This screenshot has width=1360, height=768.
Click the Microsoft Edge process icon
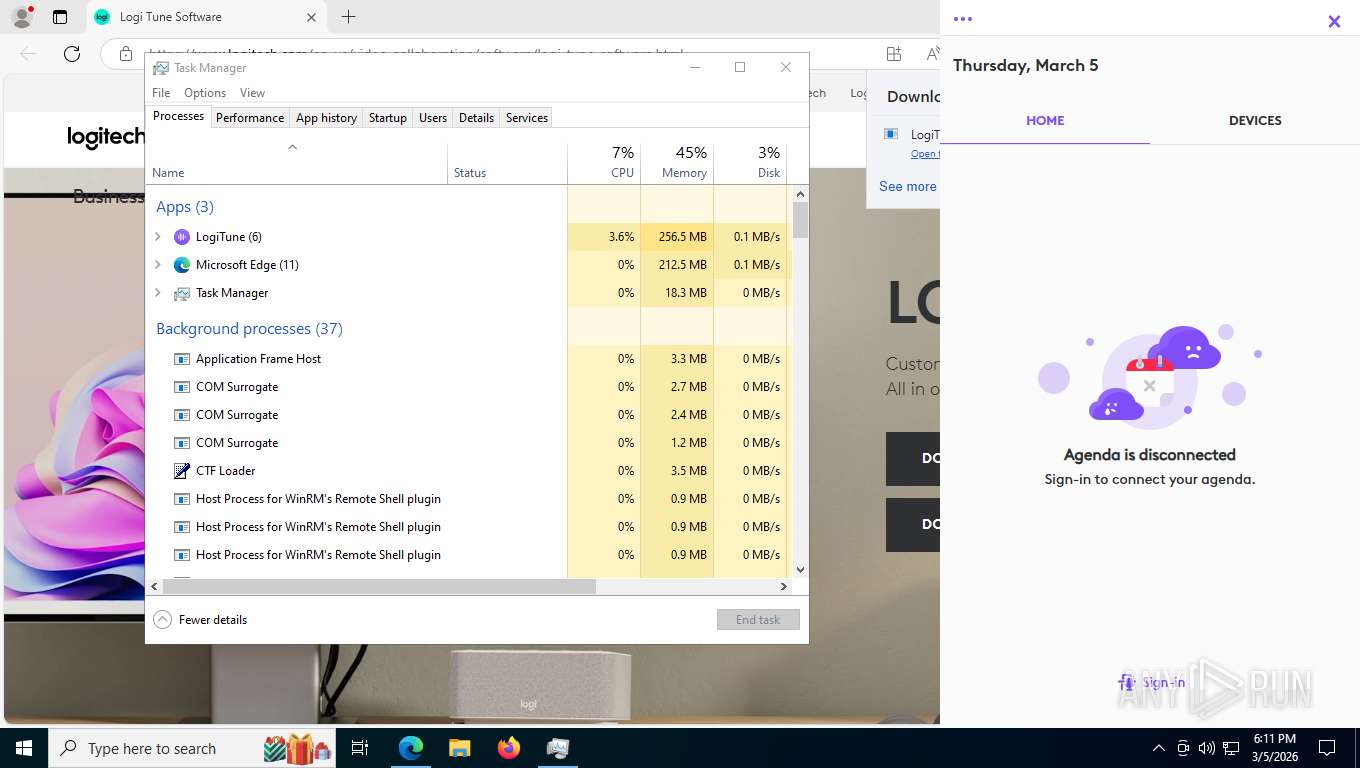tap(181, 265)
